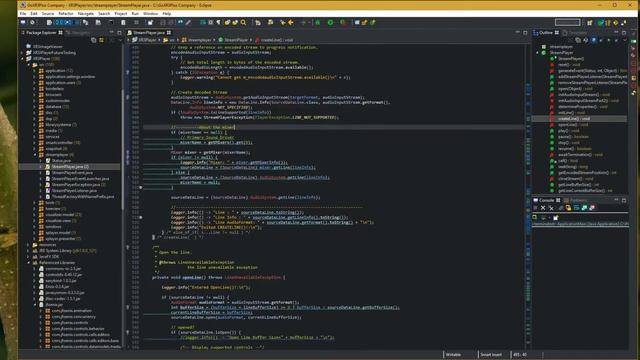The image size is (640, 360).
Task: Collapse the Referenced Libraries node
Action: click(x=29, y=262)
